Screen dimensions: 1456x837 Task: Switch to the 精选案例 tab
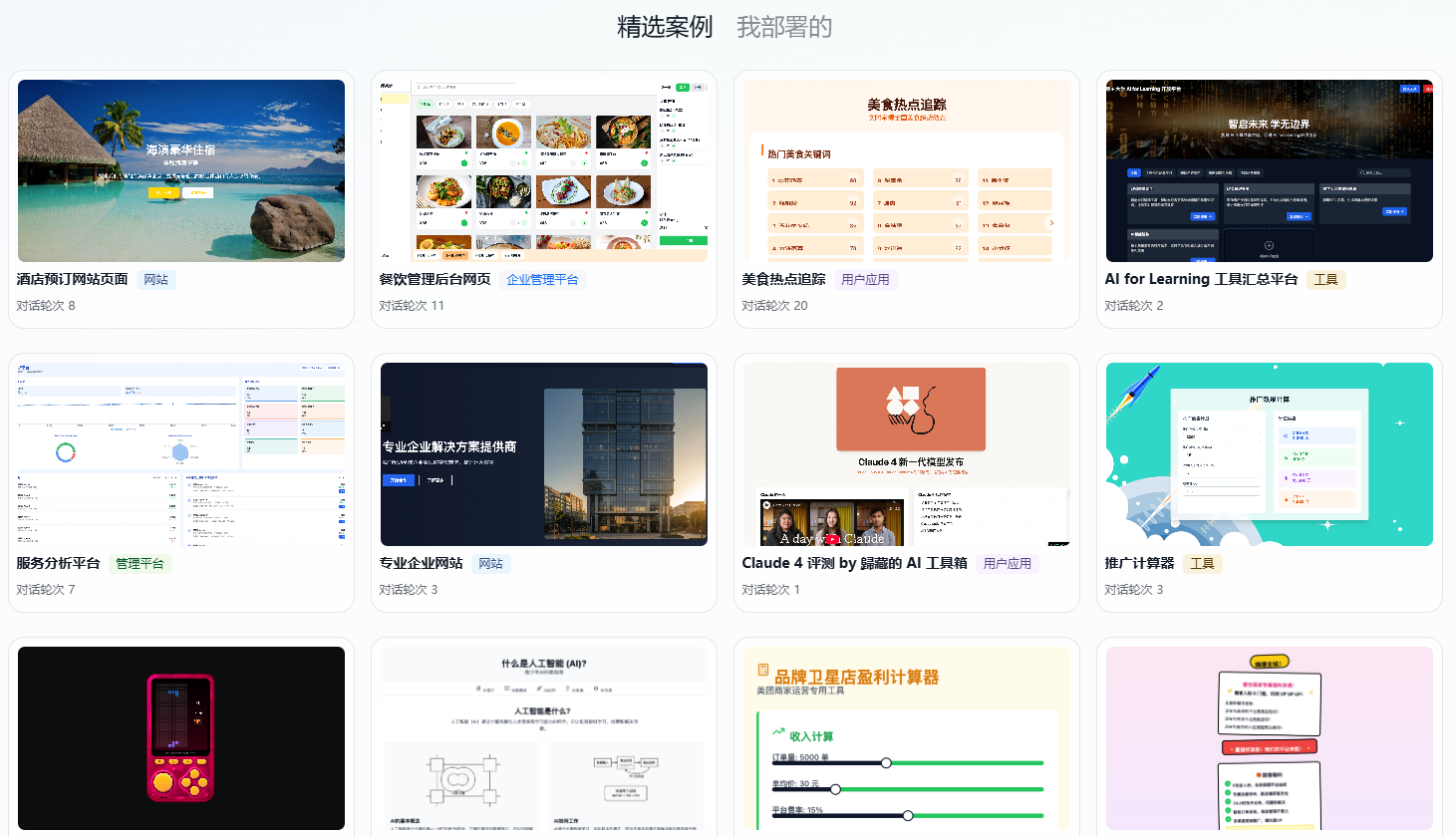pyautogui.click(x=665, y=27)
